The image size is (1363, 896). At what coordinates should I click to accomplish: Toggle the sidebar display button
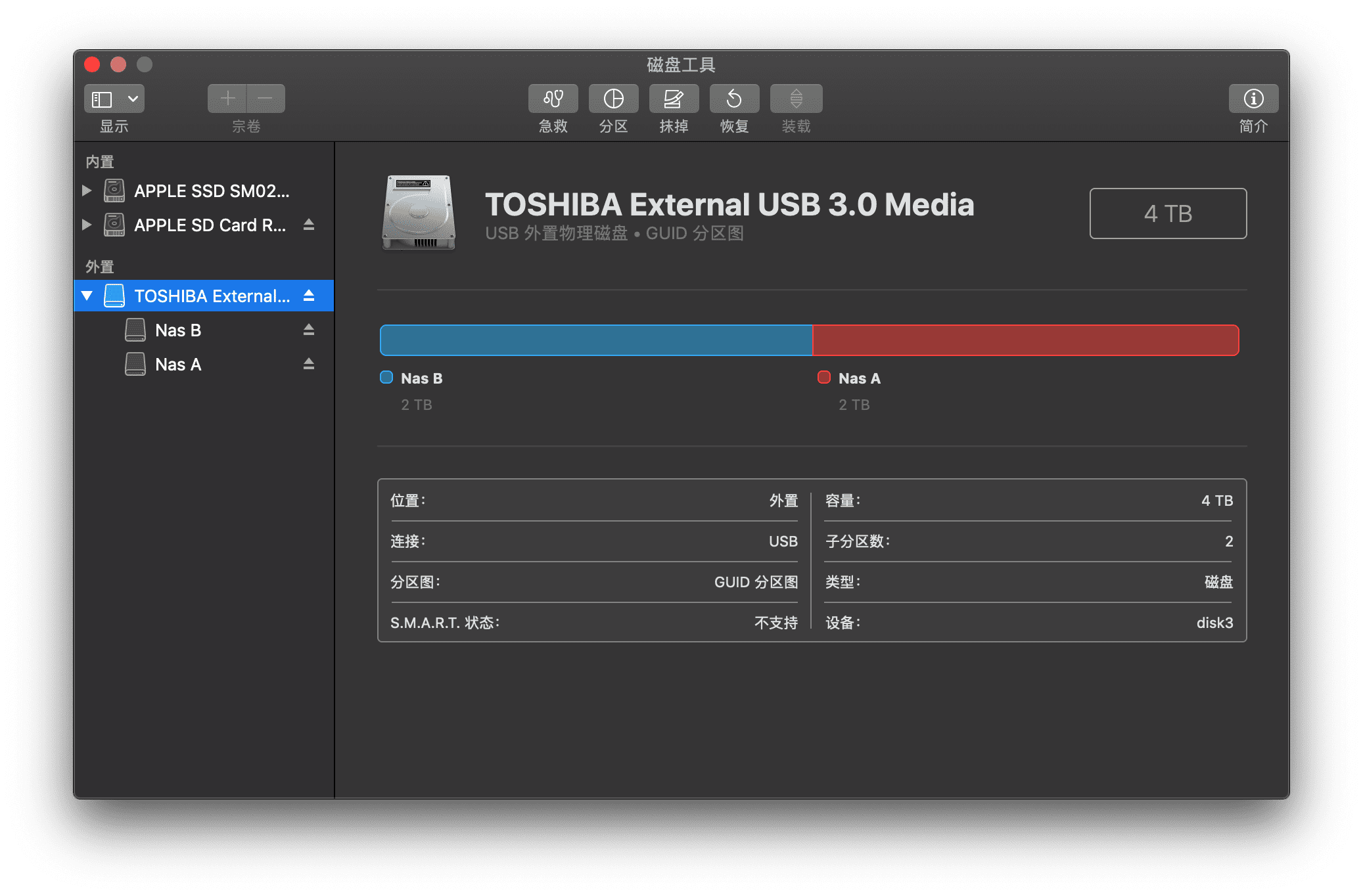click(x=103, y=99)
